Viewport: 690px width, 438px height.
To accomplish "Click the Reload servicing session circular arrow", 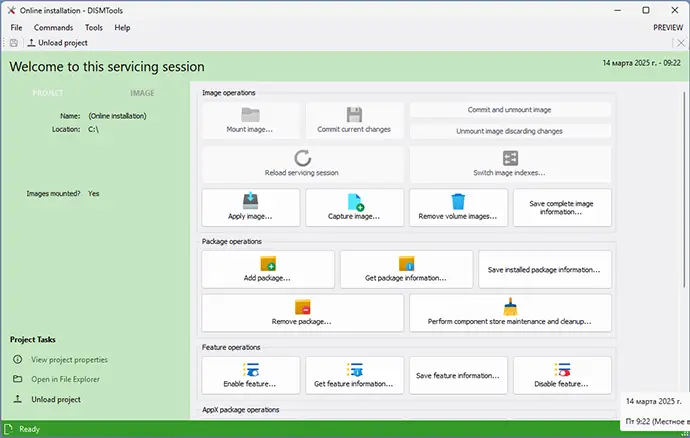I will point(302,158).
